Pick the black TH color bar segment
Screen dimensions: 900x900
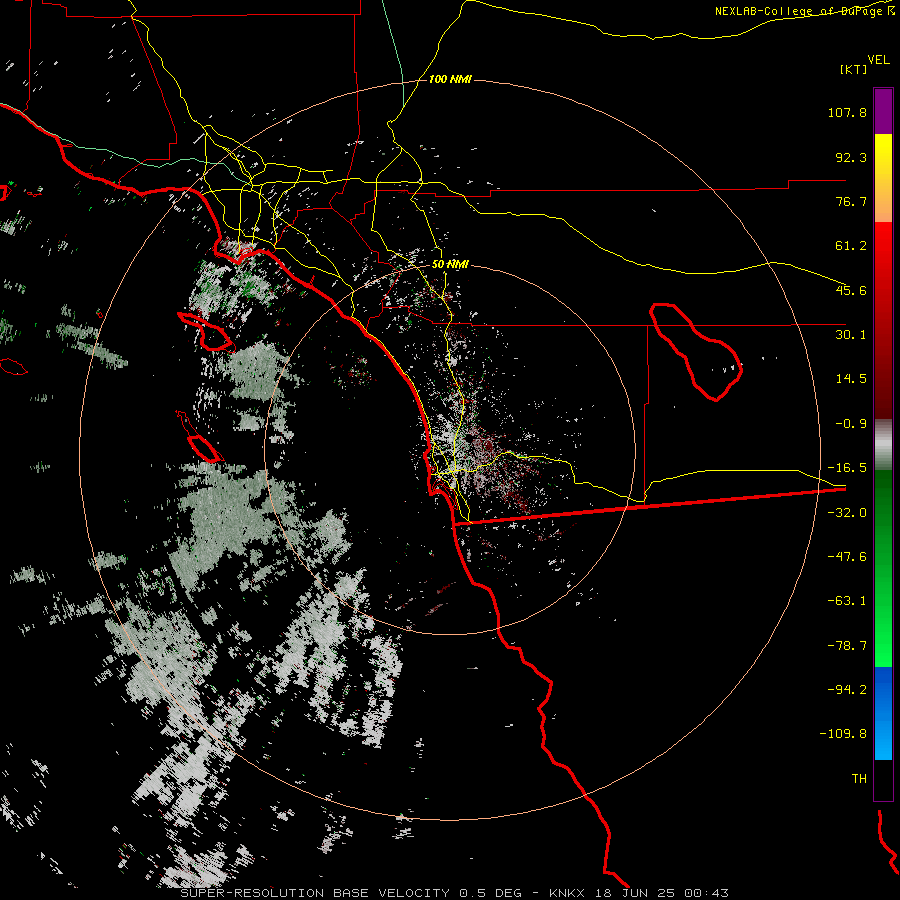(883, 780)
